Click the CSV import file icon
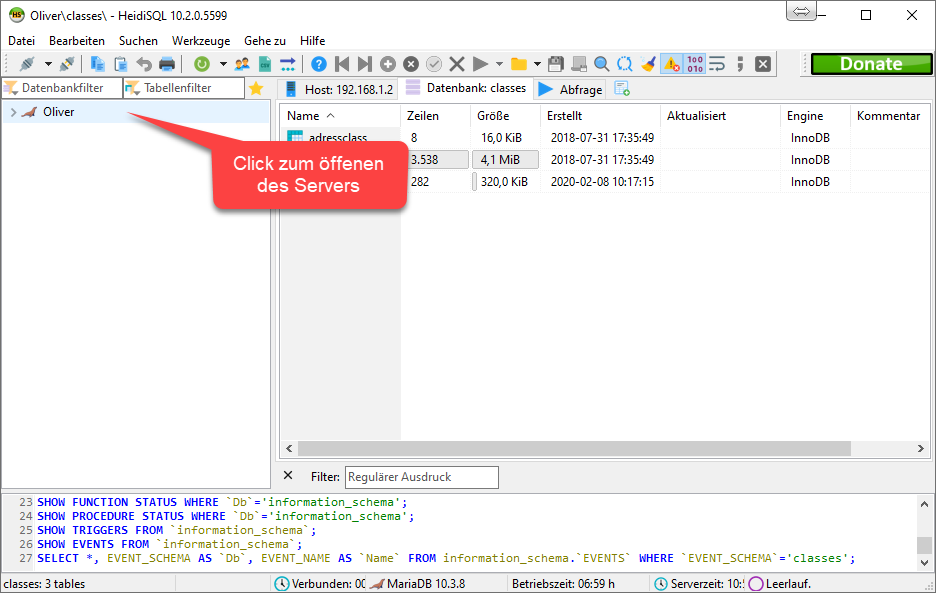The height and width of the screenshot is (593, 936). [x=264, y=64]
